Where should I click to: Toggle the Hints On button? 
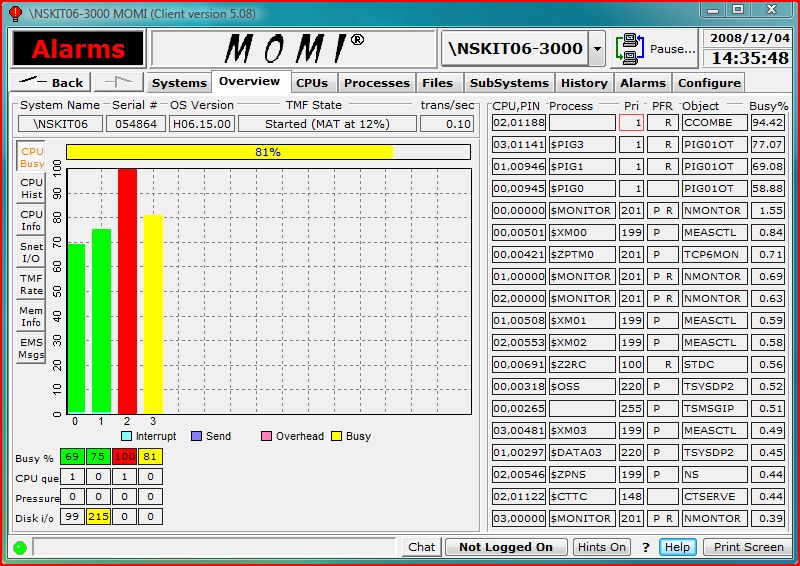(602, 547)
